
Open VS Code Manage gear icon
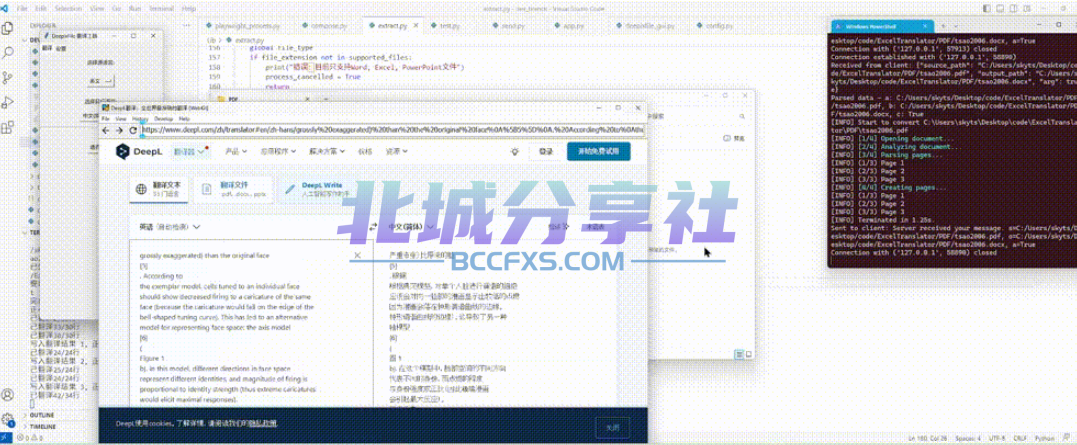point(8,420)
